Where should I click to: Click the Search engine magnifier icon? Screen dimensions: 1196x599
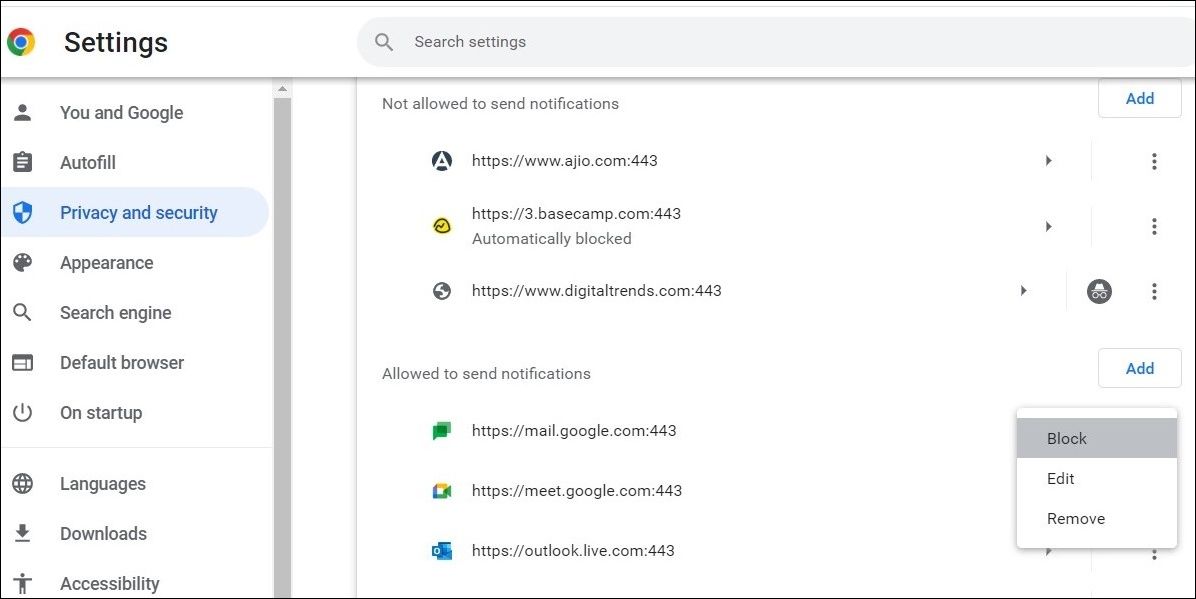22,312
